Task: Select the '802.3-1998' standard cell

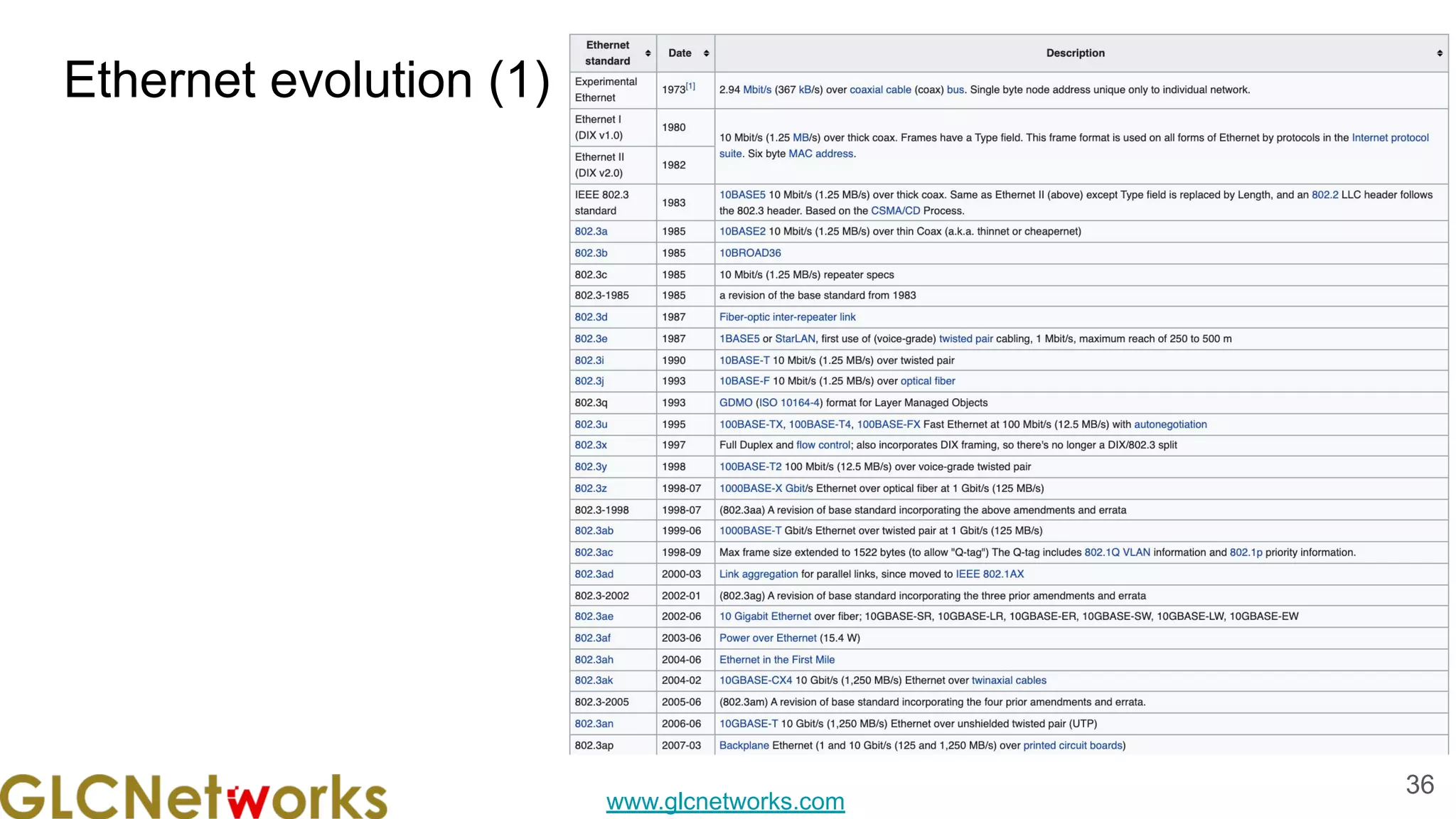Action: click(x=613, y=510)
